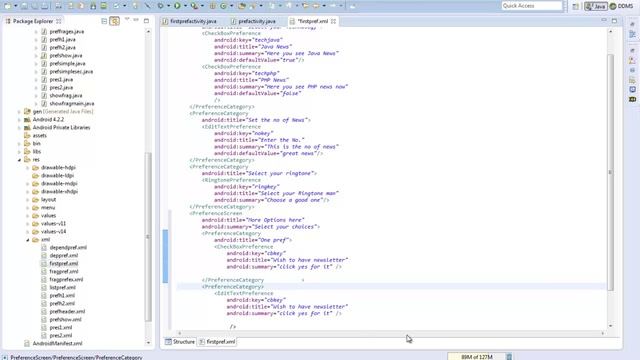Click the Quick Access search field
Screen dimensions: 640x360
coord(532,6)
